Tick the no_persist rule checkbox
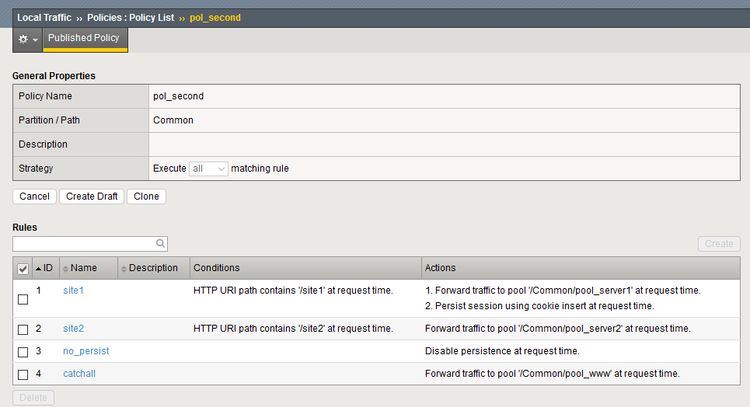The height and width of the screenshot is (407, 750). click(x=23, y=352)
